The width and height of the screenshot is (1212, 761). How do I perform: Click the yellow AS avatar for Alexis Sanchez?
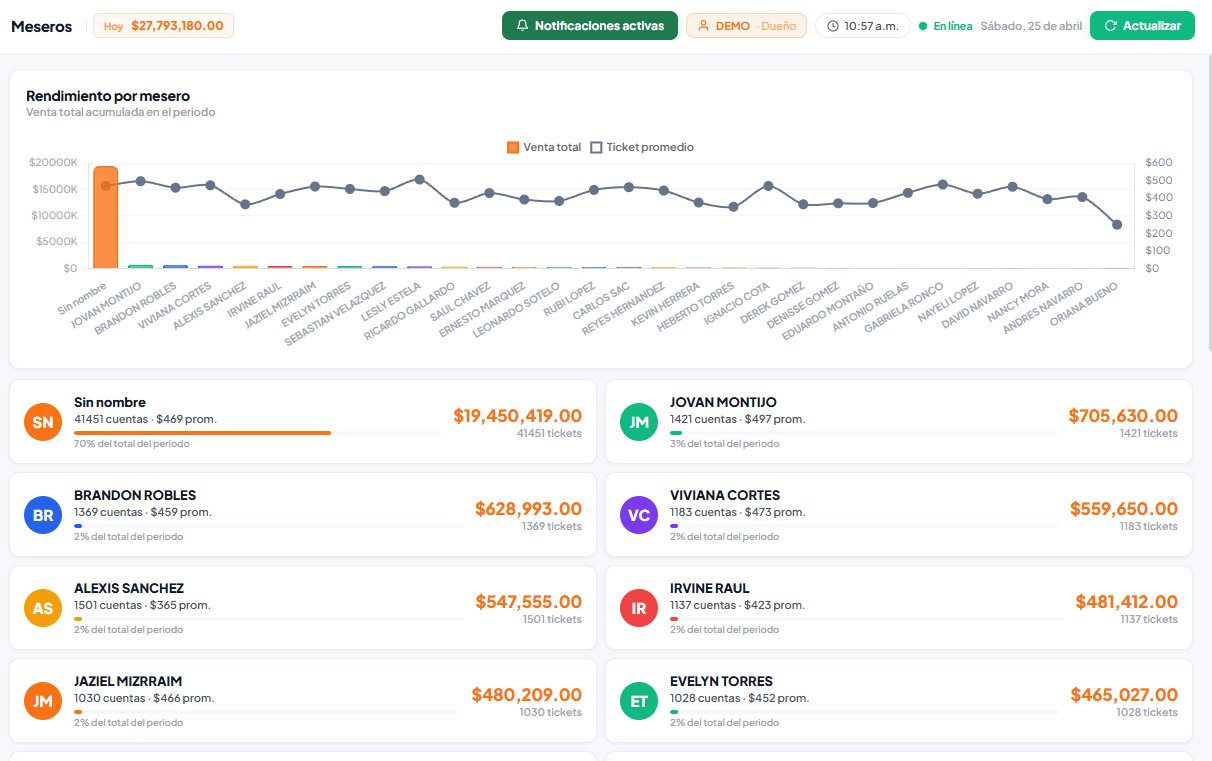(x=43, y=608)
